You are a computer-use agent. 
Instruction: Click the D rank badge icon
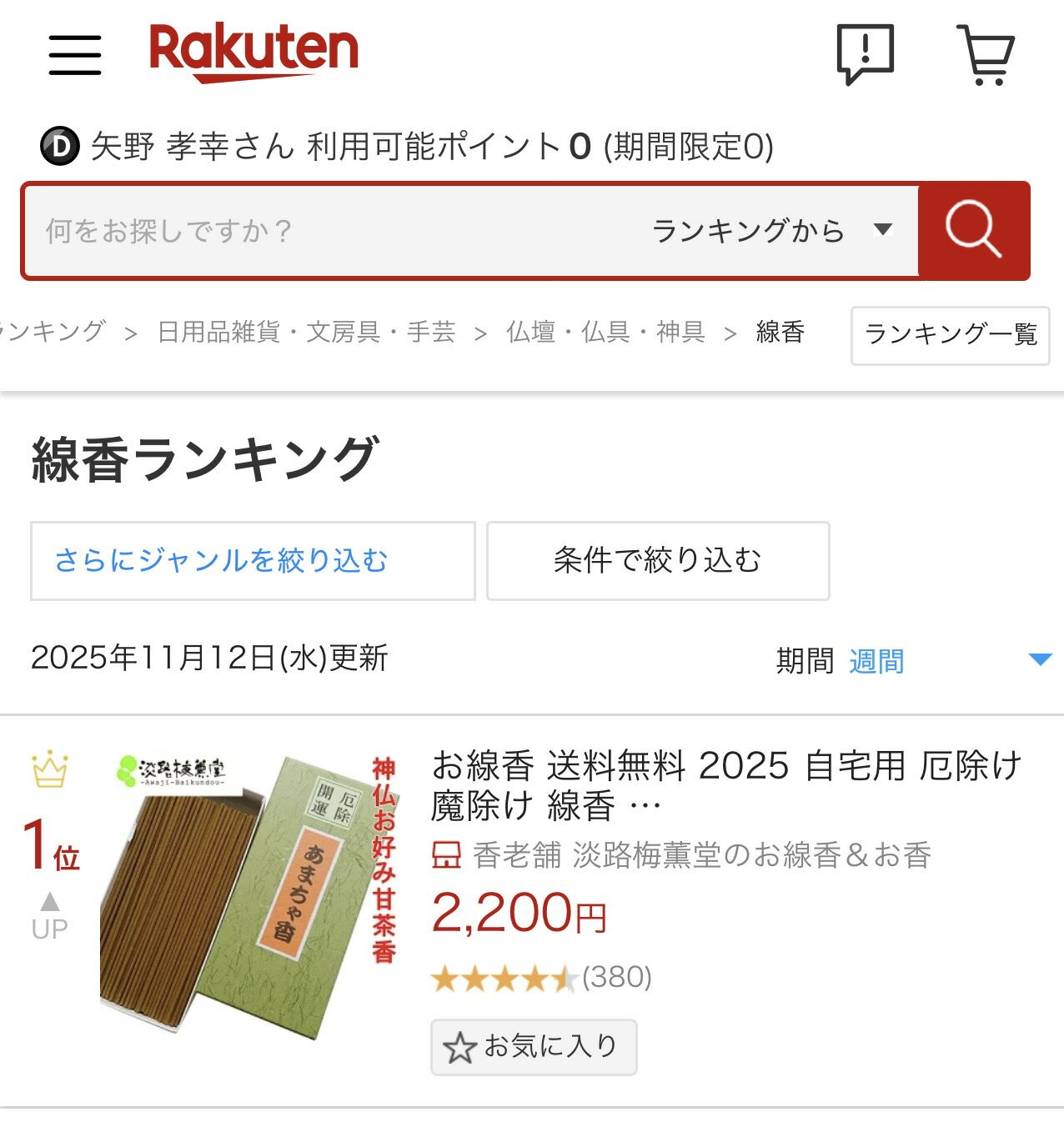click(x=60, y=147)
